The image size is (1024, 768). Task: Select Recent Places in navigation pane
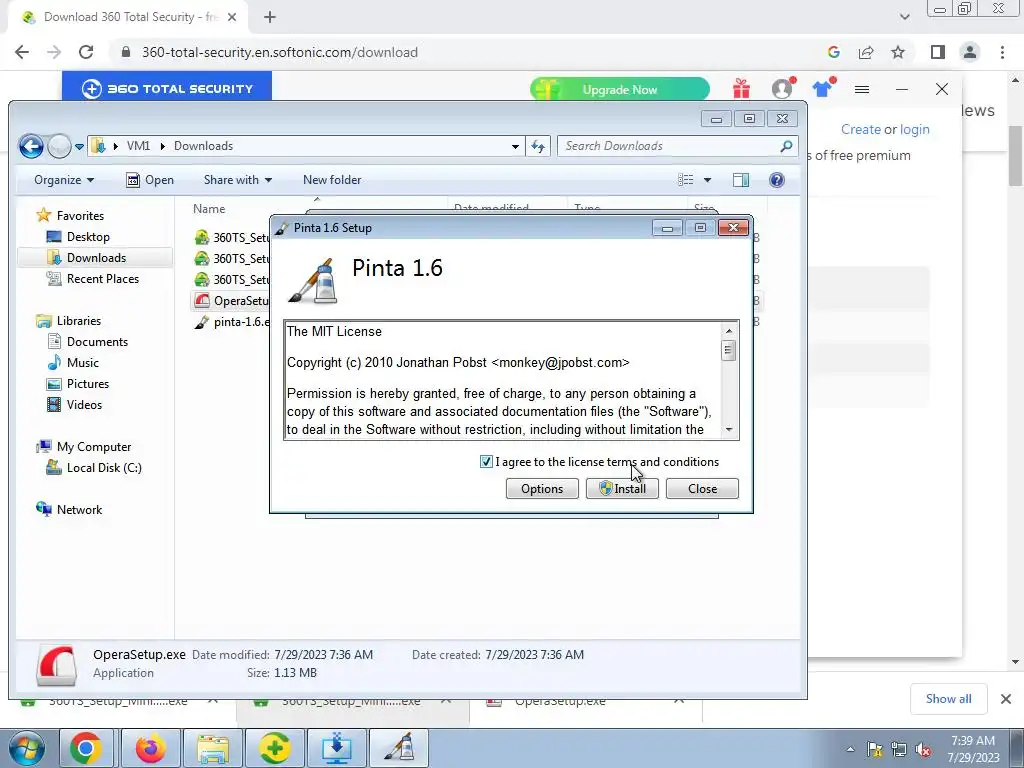point(103,279)
